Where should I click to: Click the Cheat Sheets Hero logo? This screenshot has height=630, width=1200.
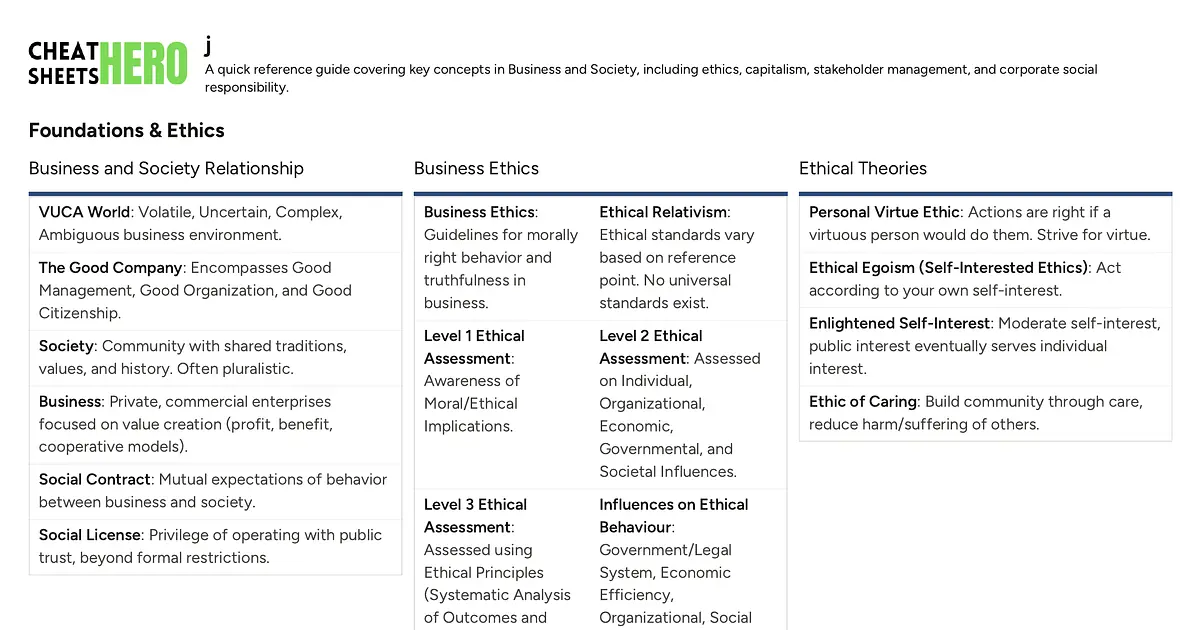point(108,63)
